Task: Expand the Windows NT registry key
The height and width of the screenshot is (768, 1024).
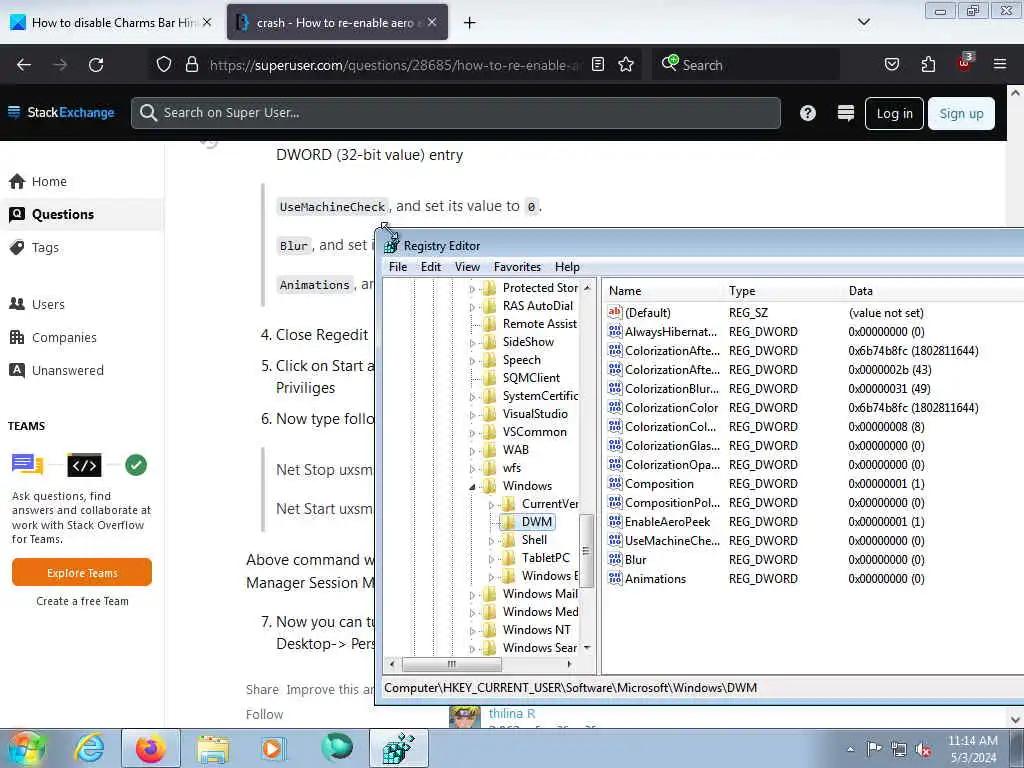Action: [472, 630]
